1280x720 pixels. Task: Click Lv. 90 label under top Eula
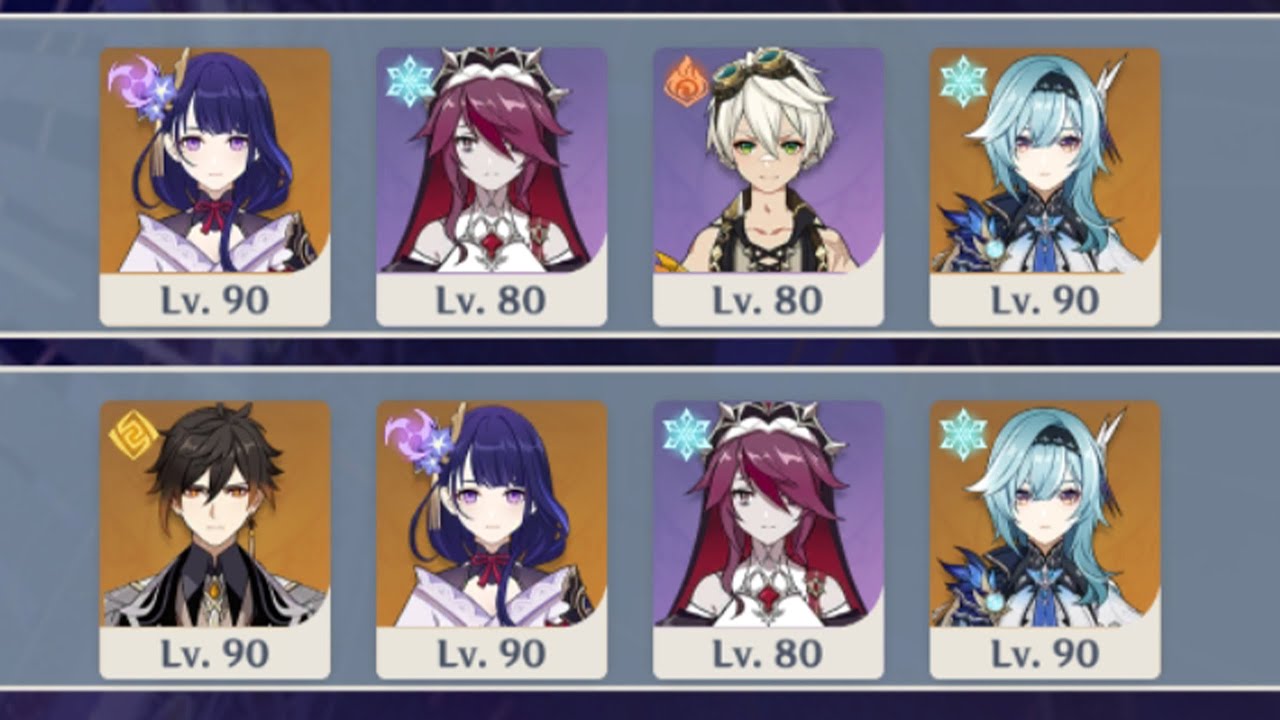coord(1045,300)
